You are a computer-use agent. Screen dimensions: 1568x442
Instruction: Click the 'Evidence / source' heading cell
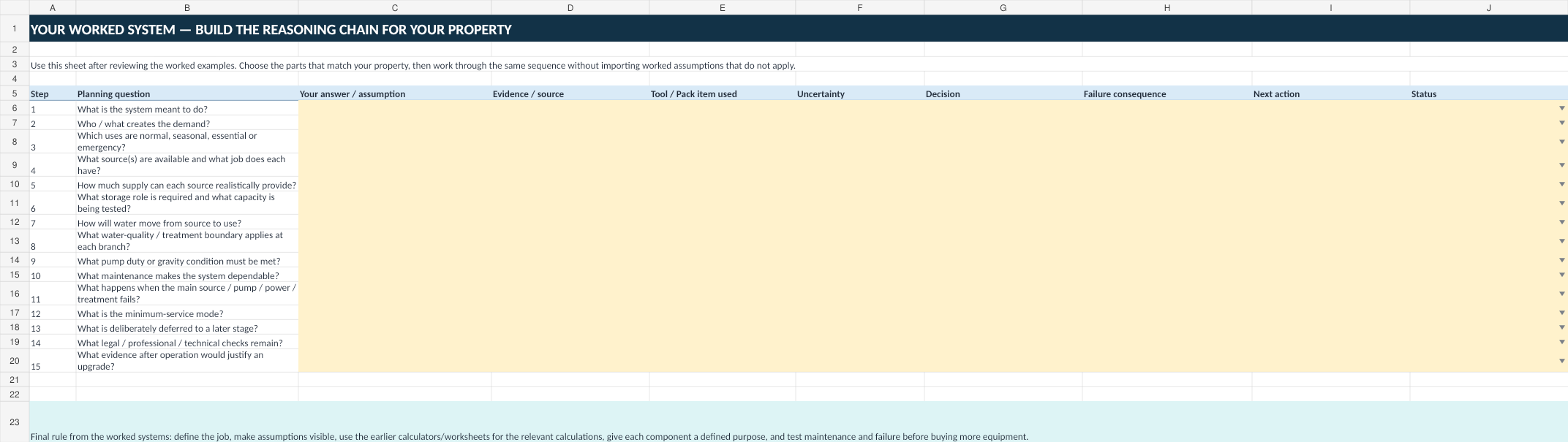(x=570, y=94)
